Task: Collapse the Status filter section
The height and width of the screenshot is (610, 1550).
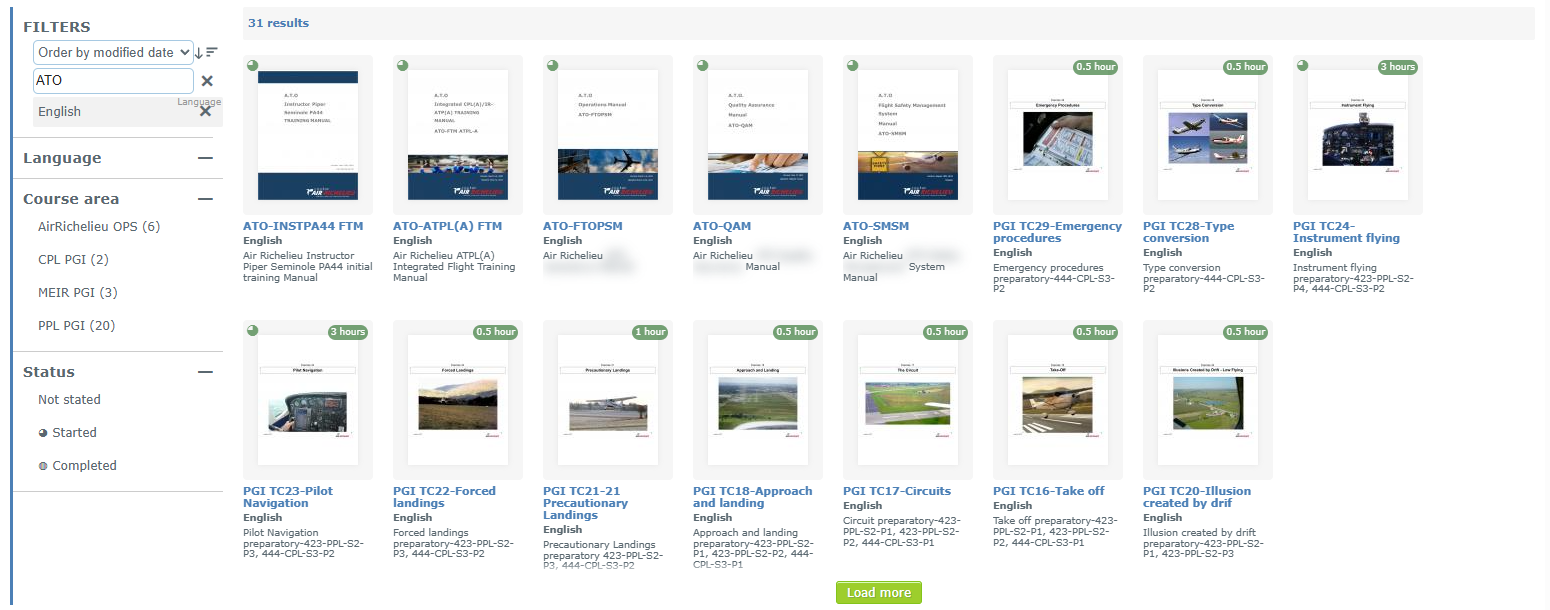Action: (205, 372)
